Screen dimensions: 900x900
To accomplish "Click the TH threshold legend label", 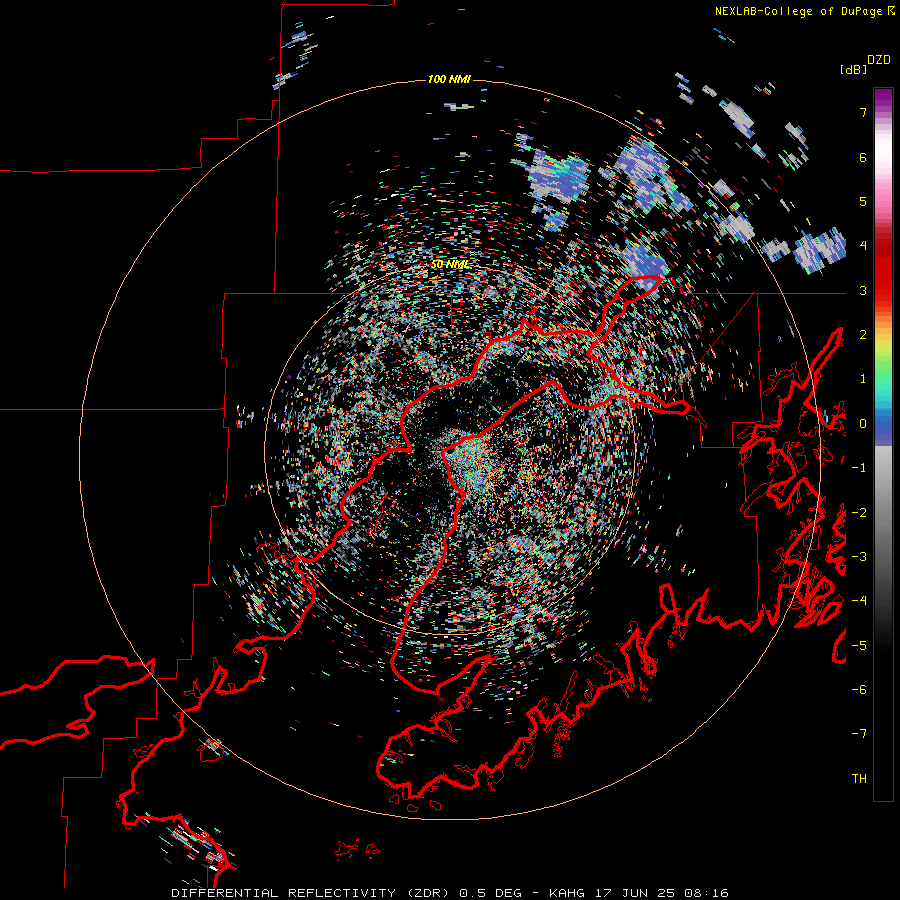I will pyautogui.click(x=859, y=779).
